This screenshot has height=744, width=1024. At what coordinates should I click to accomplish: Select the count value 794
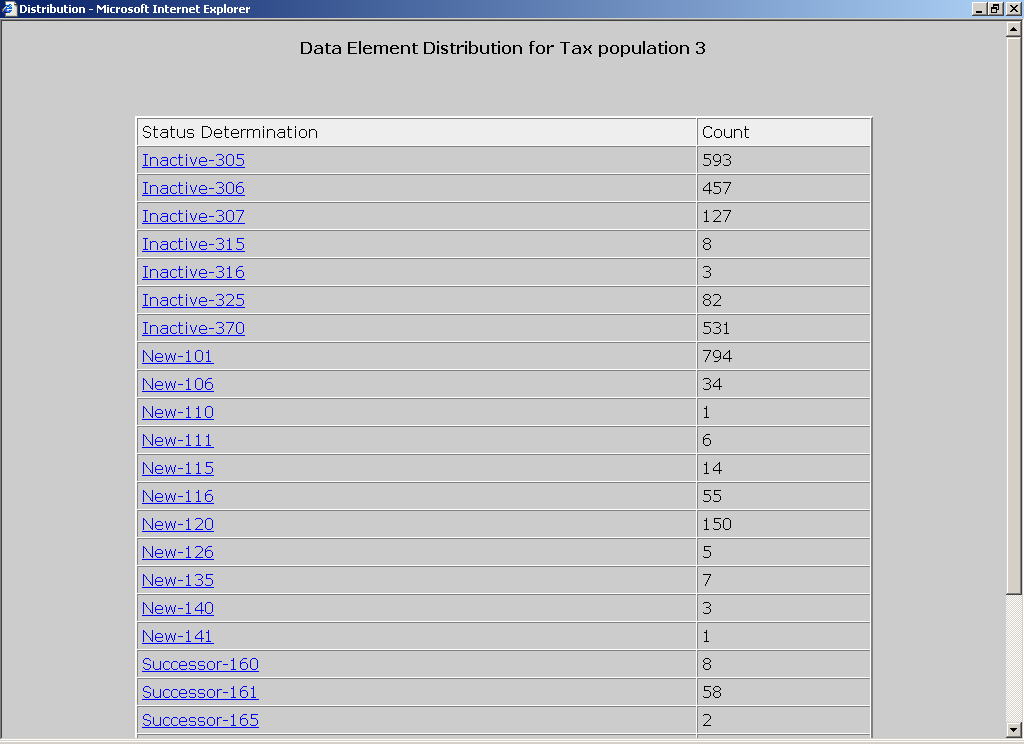(x=717, y=357)
